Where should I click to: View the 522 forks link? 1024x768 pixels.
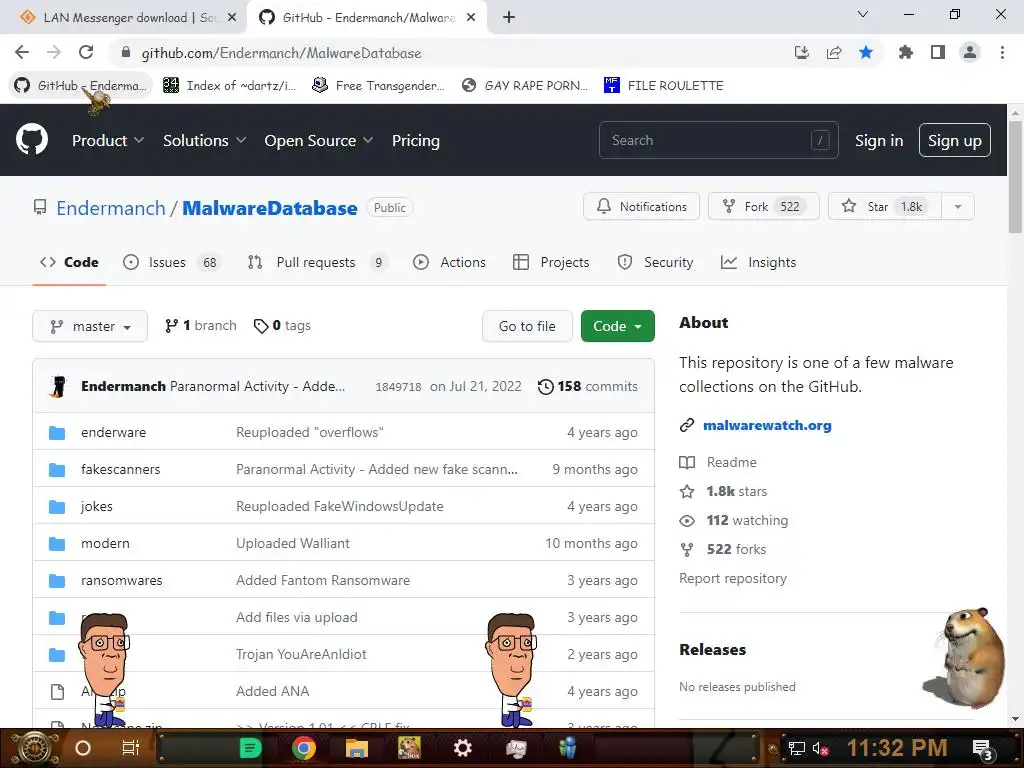[722, 549]
